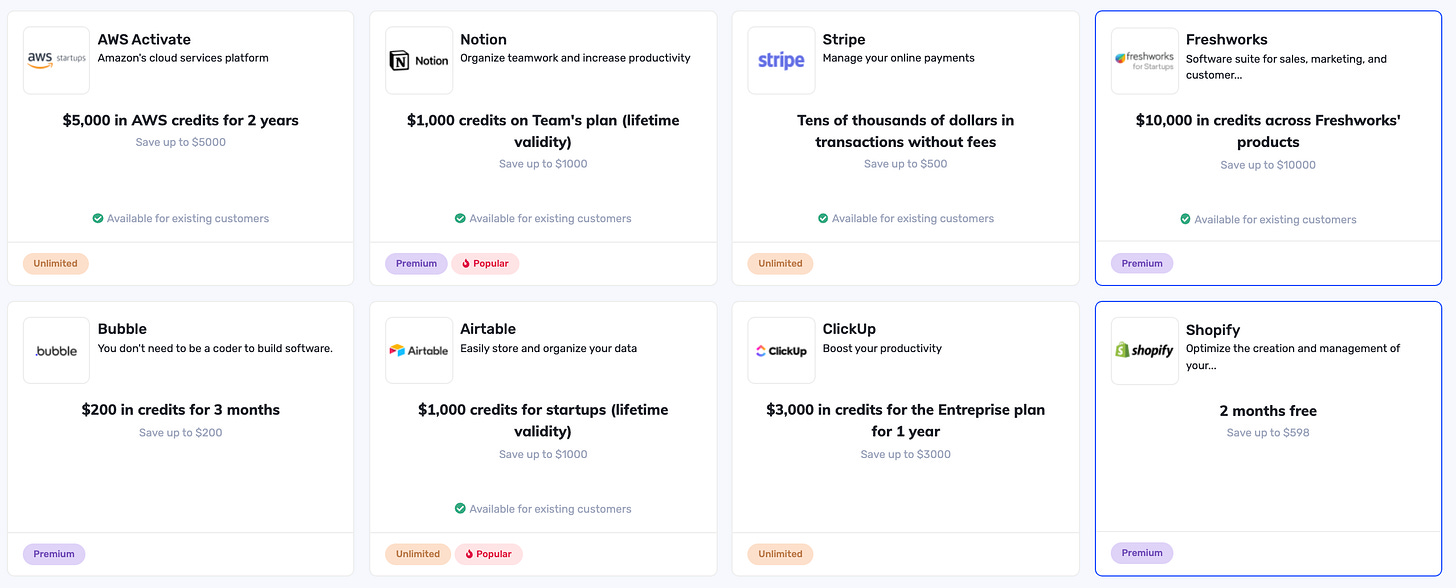Click the Notion logo icon

point(419,60)
